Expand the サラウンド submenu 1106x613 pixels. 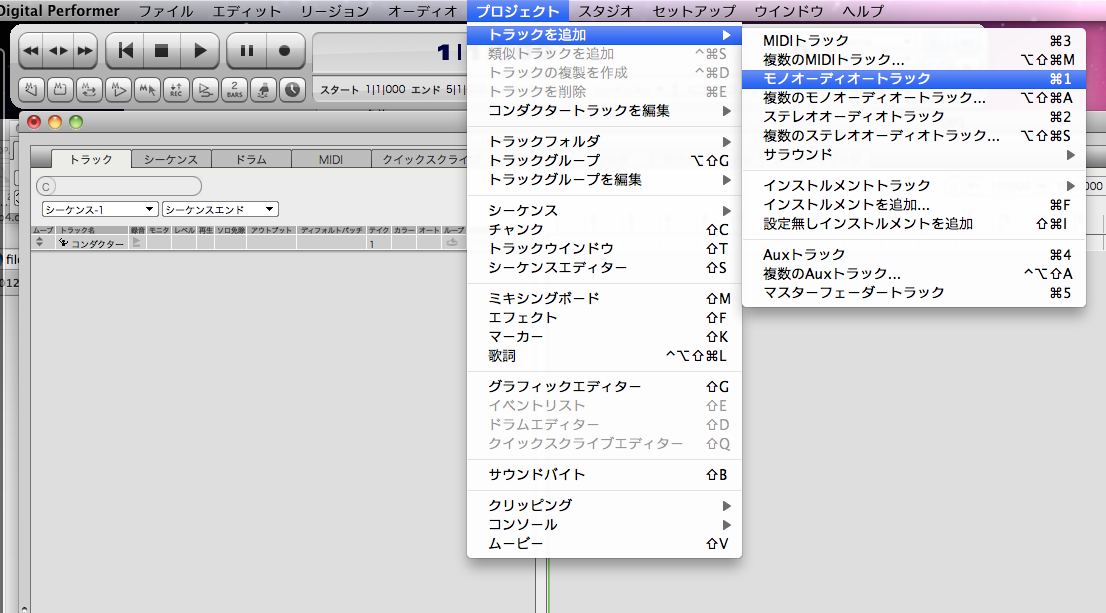tap(913, 154)
